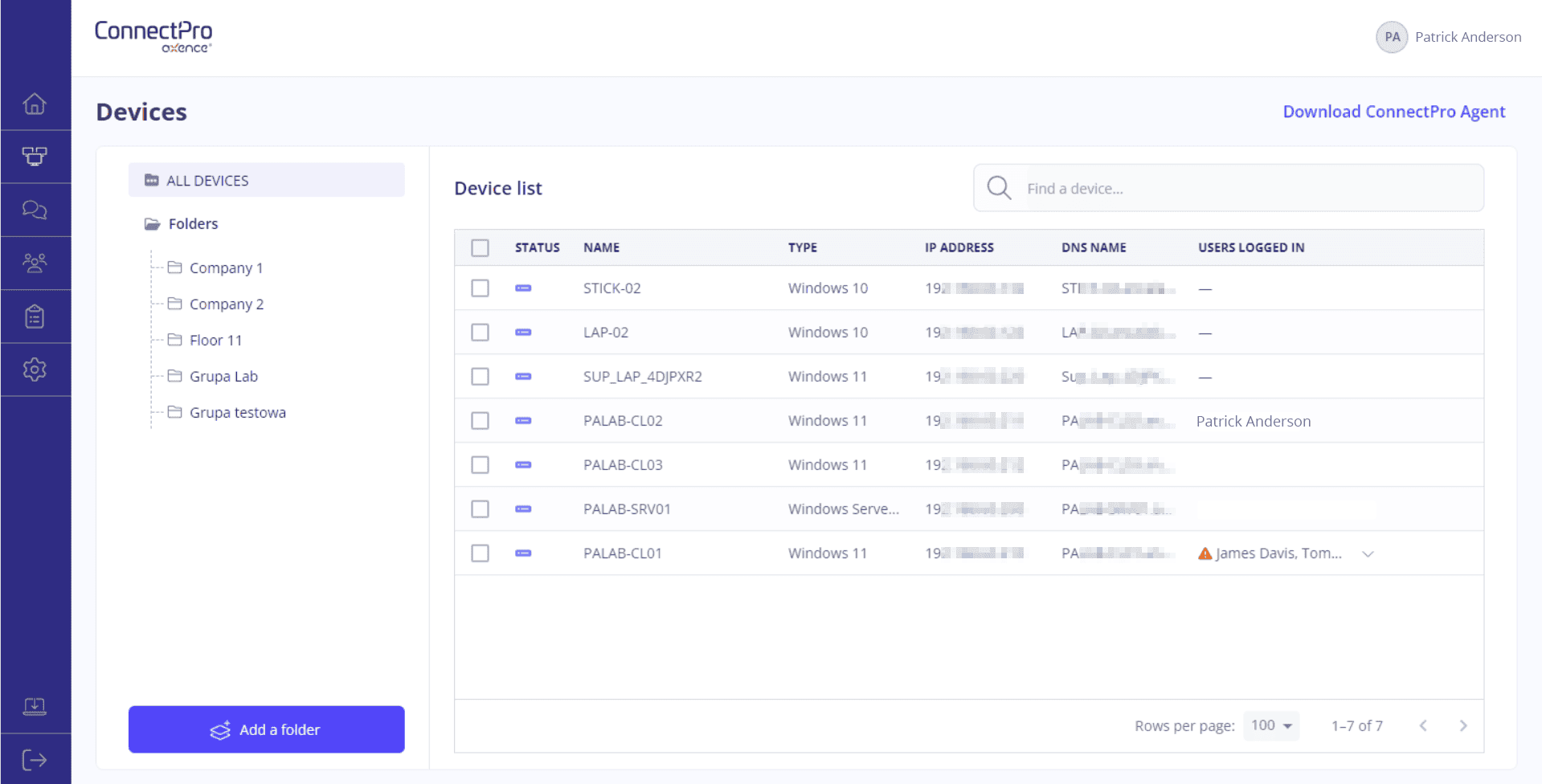Viewport: 1542px width, 784px height.
Task: Click the Find a device search field
Action: (x=1250, y=189)
